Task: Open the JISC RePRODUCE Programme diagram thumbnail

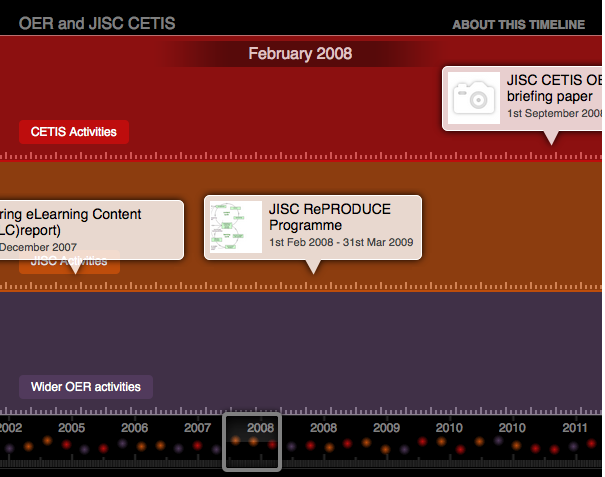Action: pyautogui.click(x=236, y=227)
